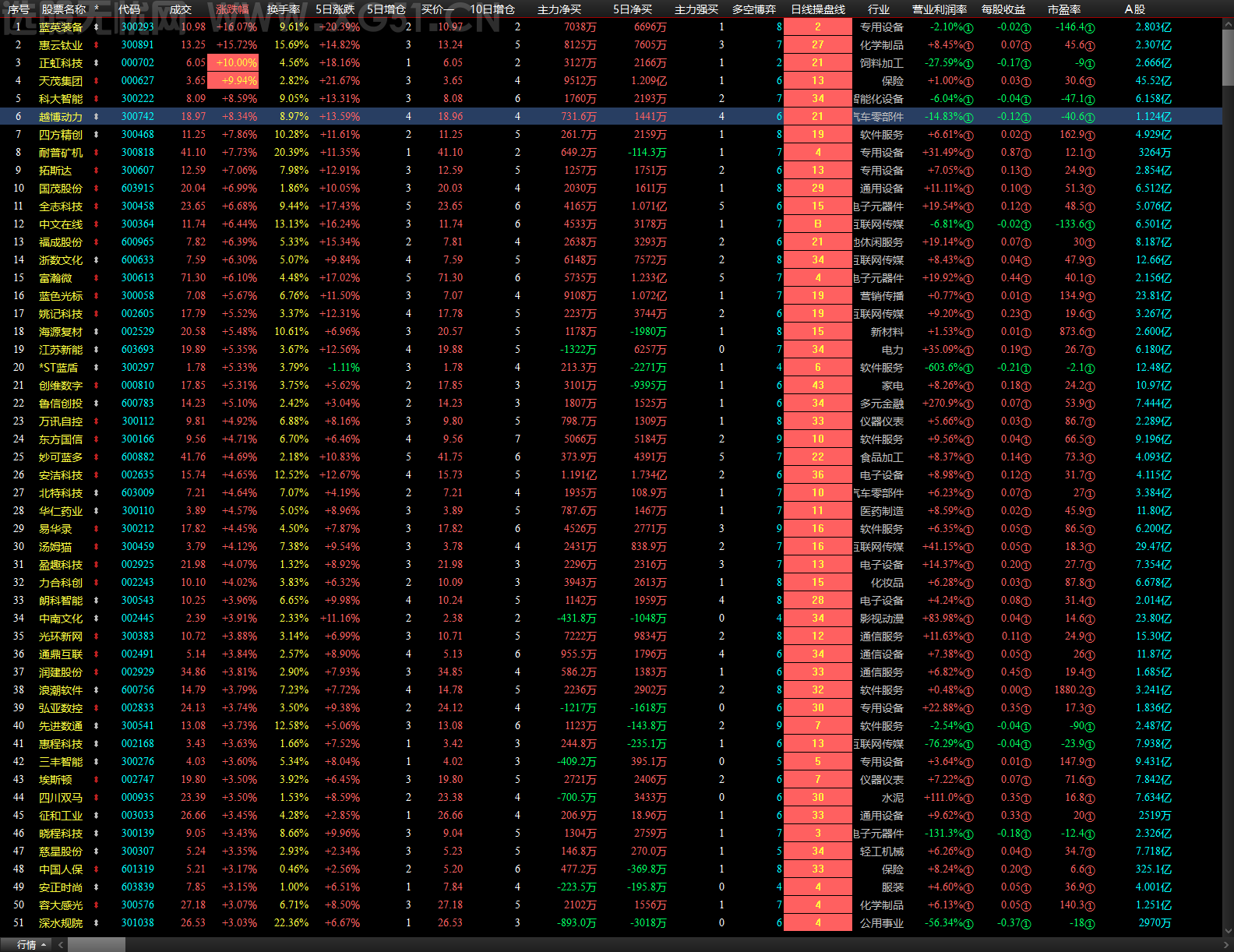The width and height of the screenshot is (1234, 952).
Task: Click the horizontal scrollbar thumb at bottom
Action: (96, 945)
